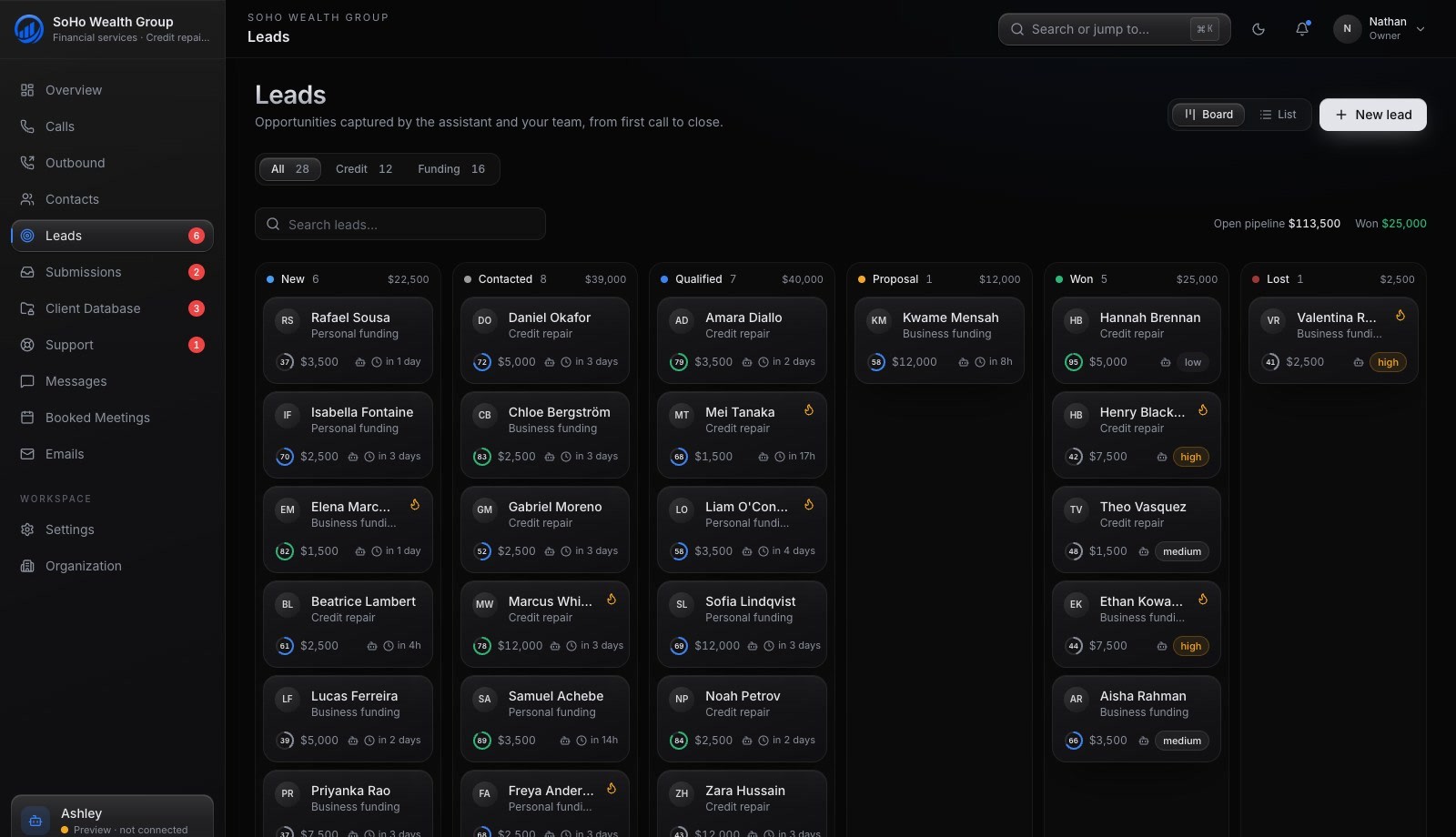Viewport: 1456px width, 837px height.
Task: Filter leads by Credit tab
Action: (x=364, y=169)
